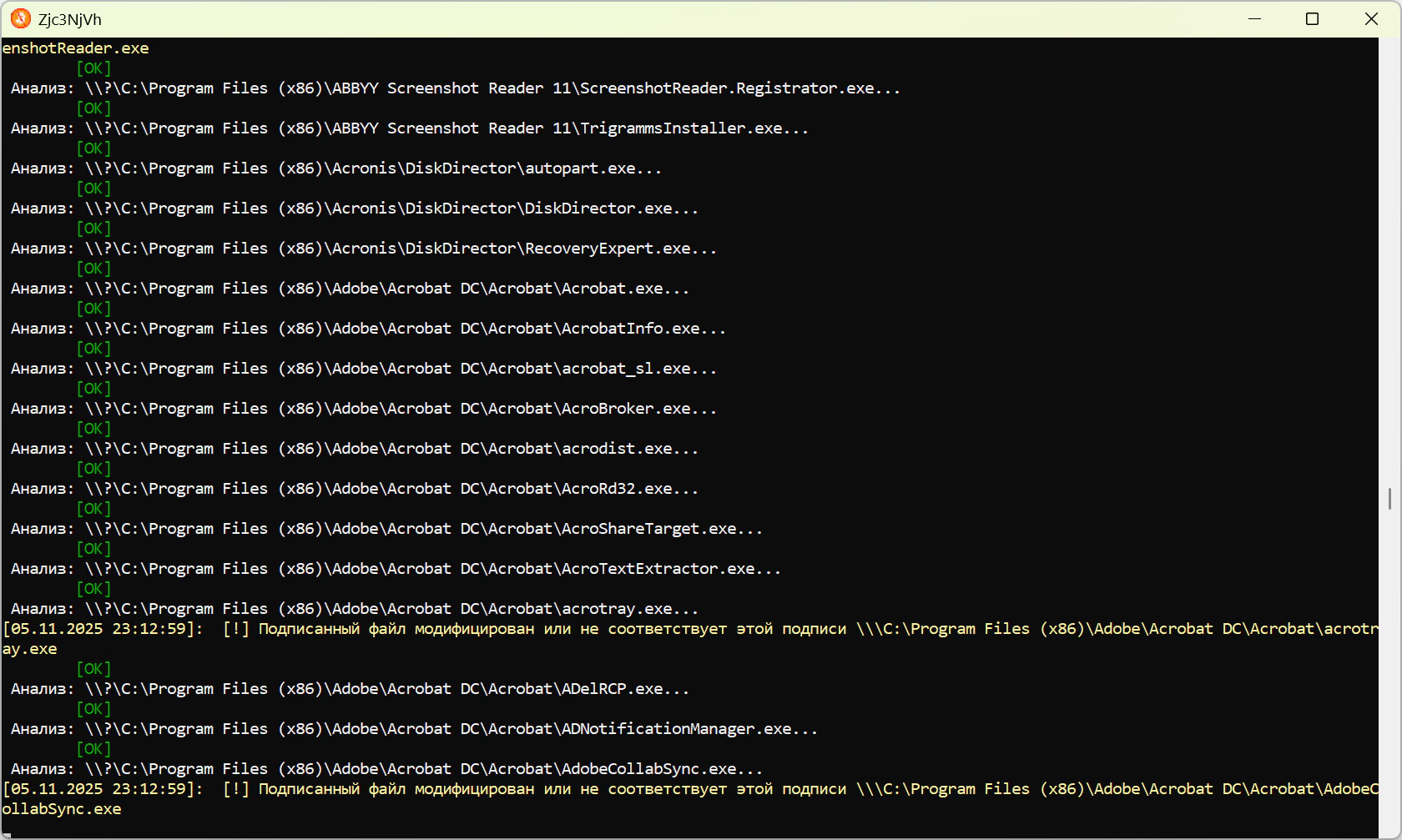Maximize the Zjc3NjVh console window
The width and height of the screenshot is (1402, 840).
(1312, 18)
